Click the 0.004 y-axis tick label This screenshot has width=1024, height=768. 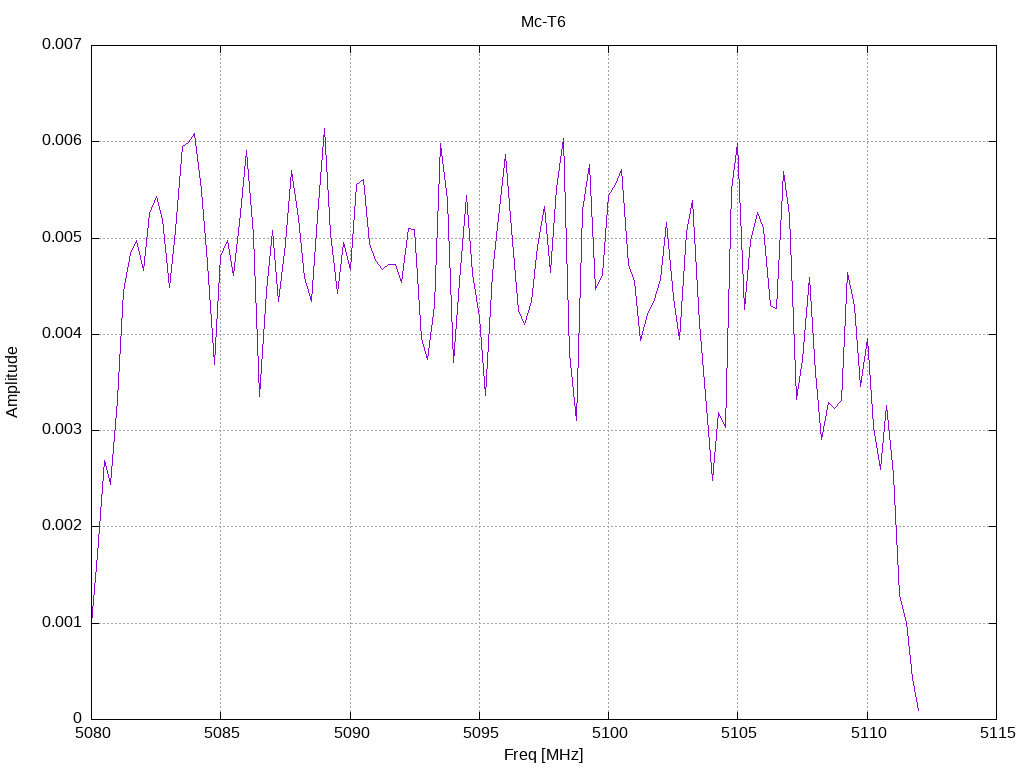tap(62, 333)
